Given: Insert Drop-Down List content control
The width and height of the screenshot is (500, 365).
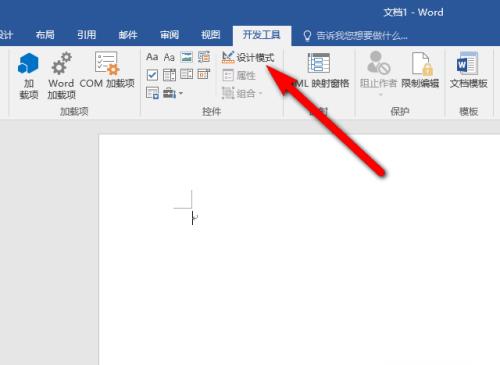Looking at the screenshot, I should [187, 74].
